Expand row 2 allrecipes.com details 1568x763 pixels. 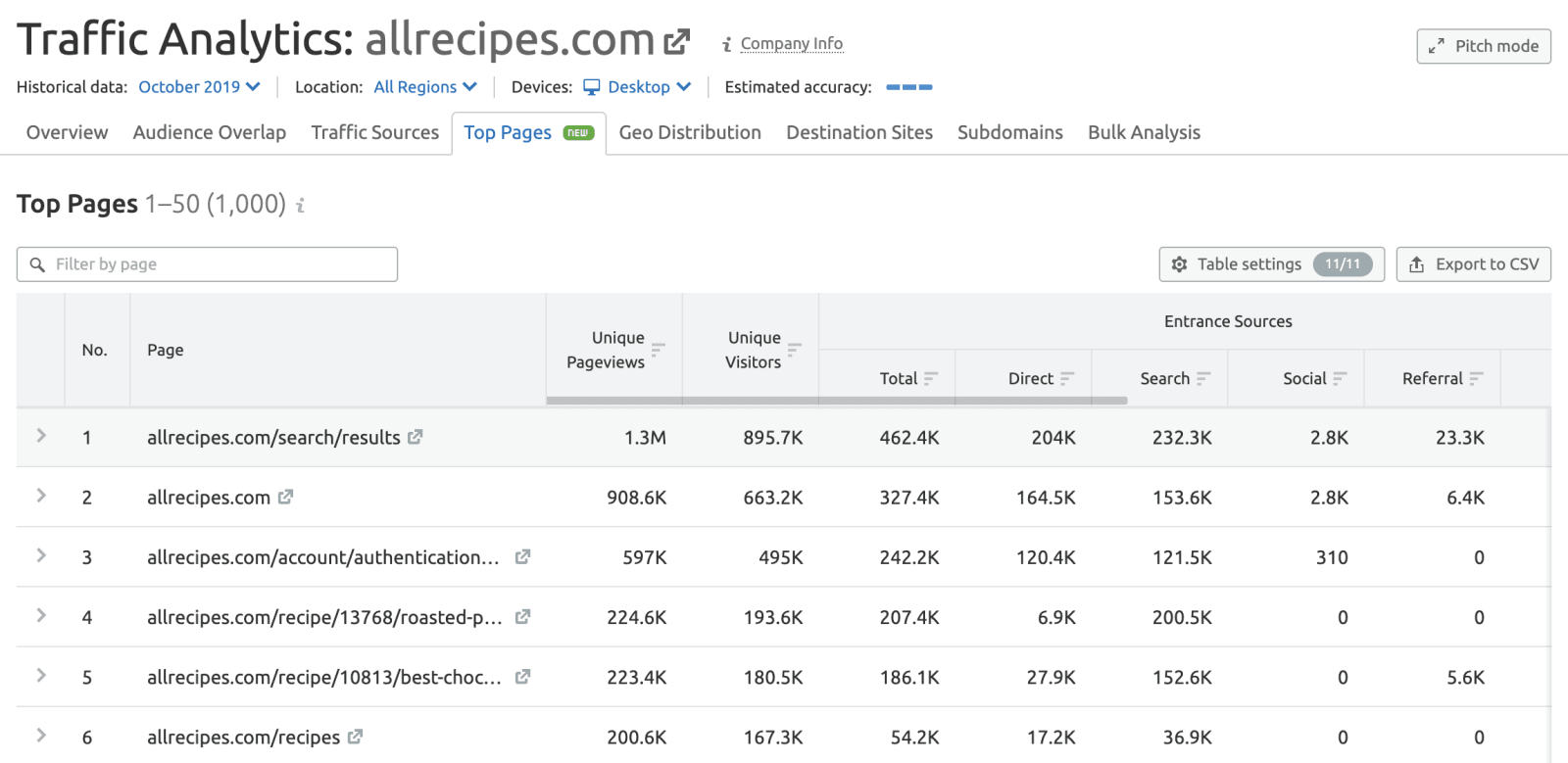(x=41, y=496)
